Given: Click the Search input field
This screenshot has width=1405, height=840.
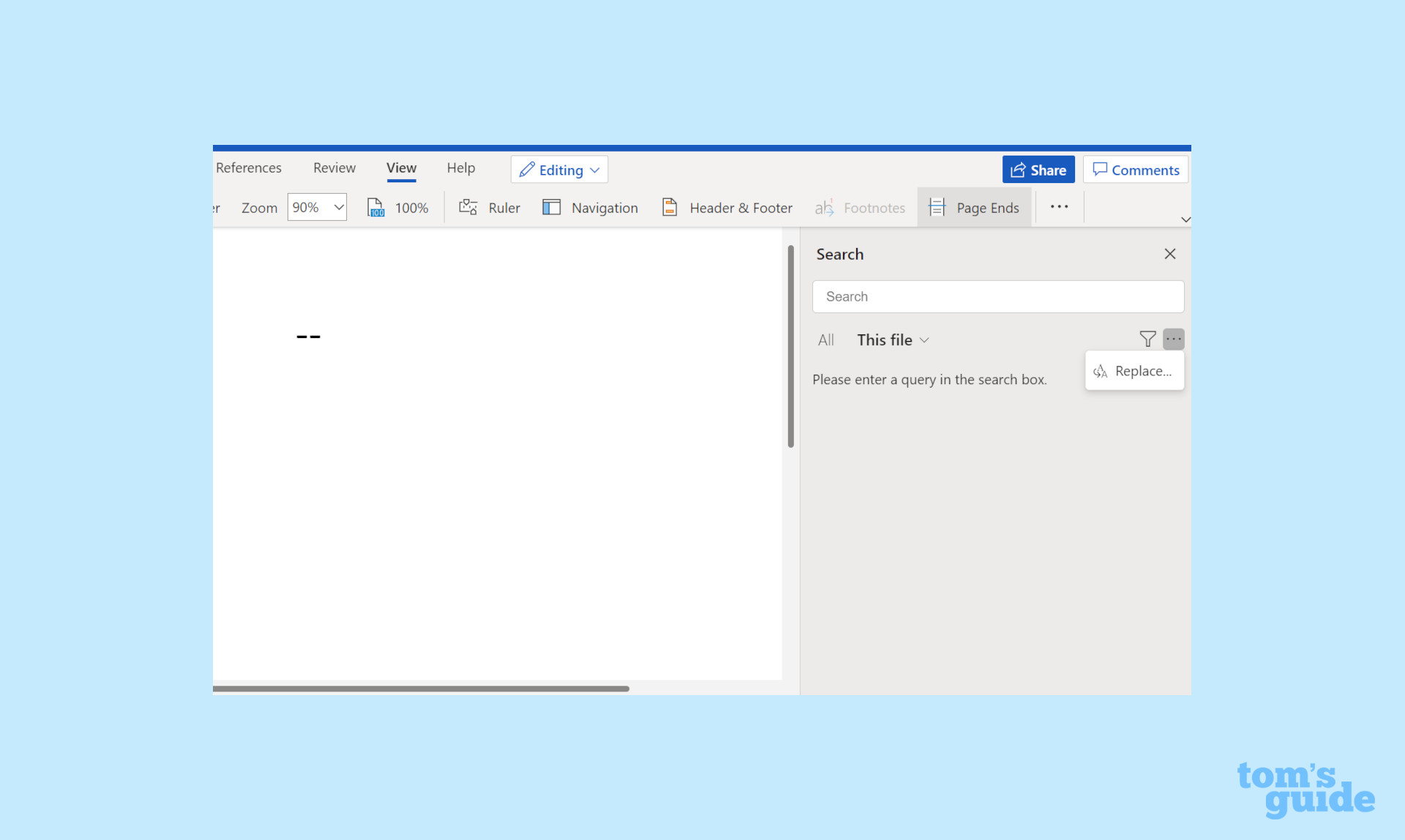Looking at the screenshot, I should (998, 296).
